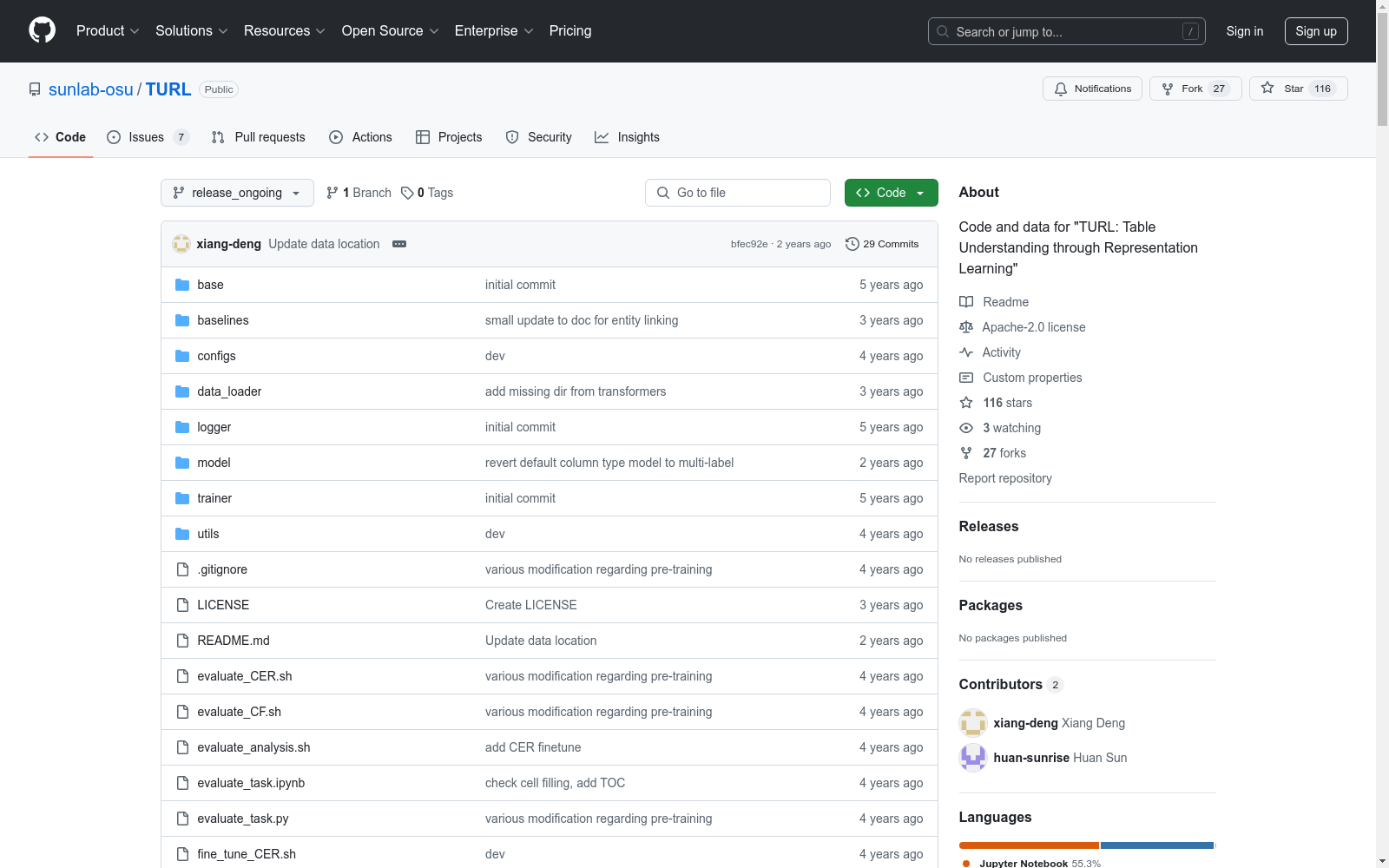Click the blue segment of language bar
Screen dimensions: 1389x868
pyautogui.click(x=1157, y=845)
